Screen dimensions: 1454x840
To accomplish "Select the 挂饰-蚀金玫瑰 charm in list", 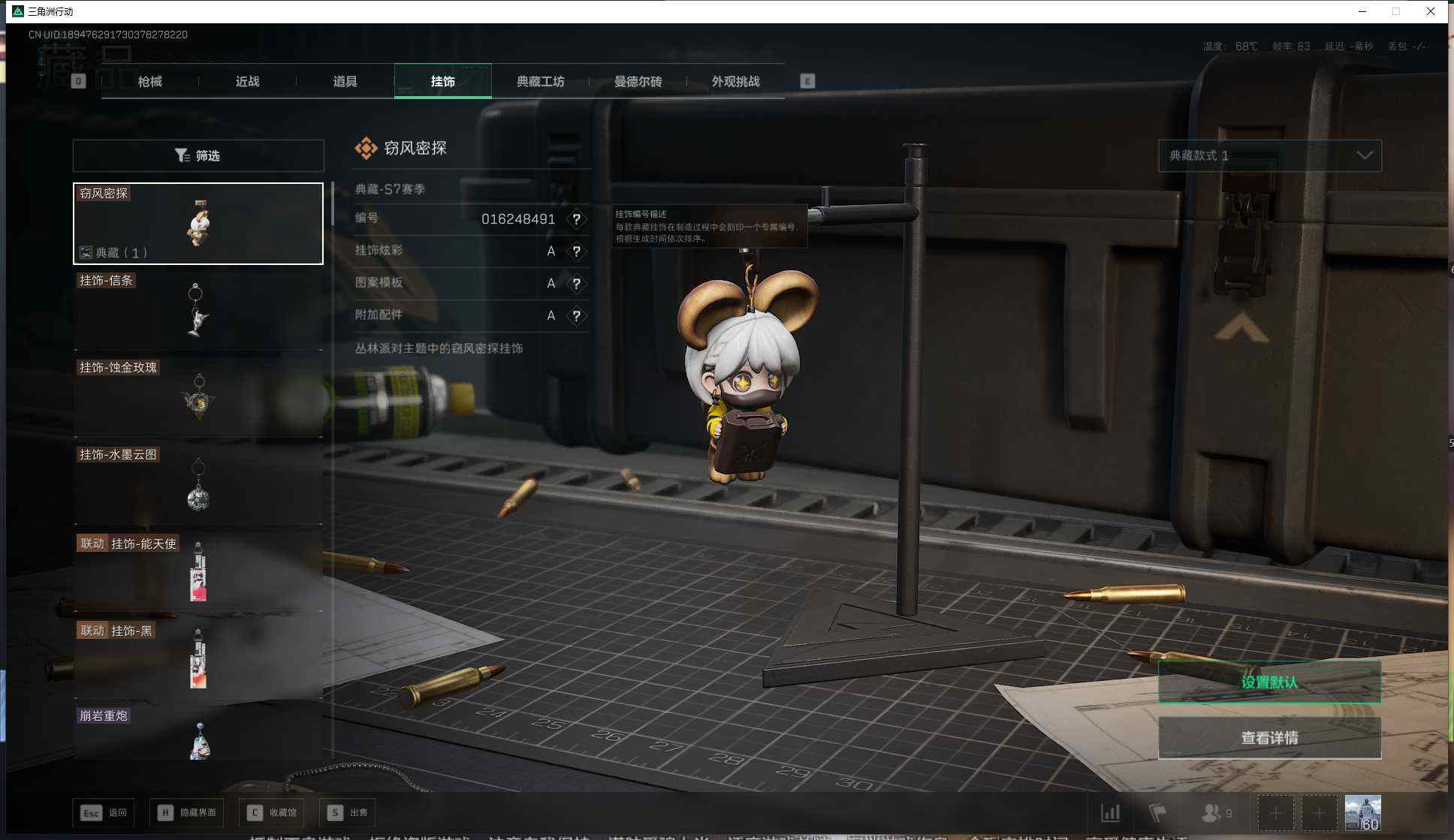I will pyautogui.click(x=198, y=396).
